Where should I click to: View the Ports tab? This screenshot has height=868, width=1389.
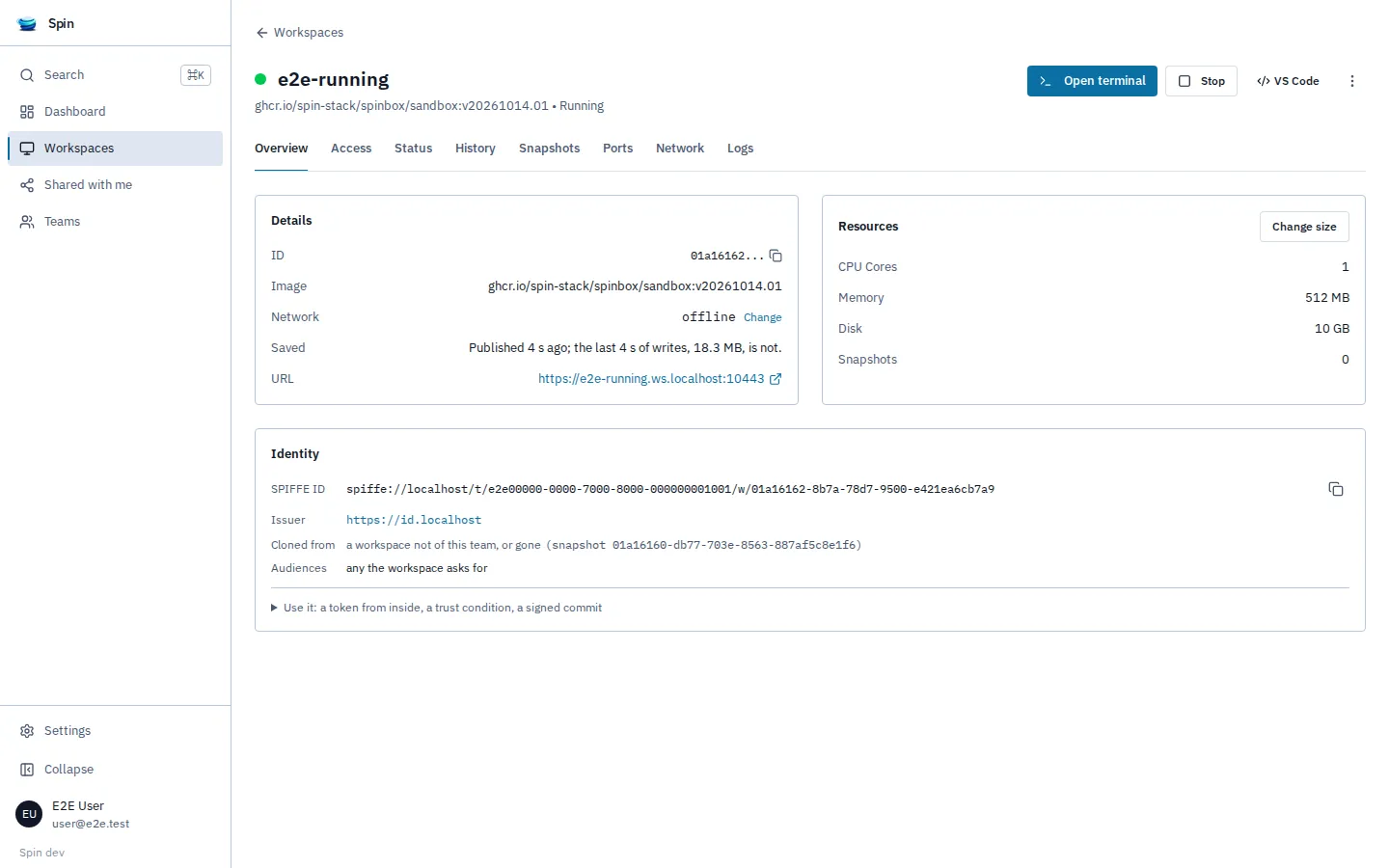pyautogui.click(x=618, y=149)
